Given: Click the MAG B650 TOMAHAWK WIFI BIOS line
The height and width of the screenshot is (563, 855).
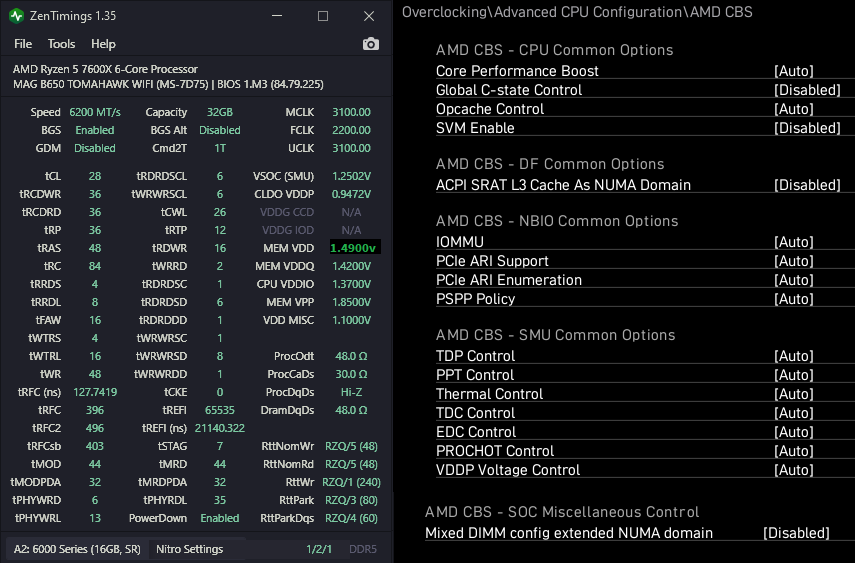Looking at the screenshot, I should click(x=168, y=85).
